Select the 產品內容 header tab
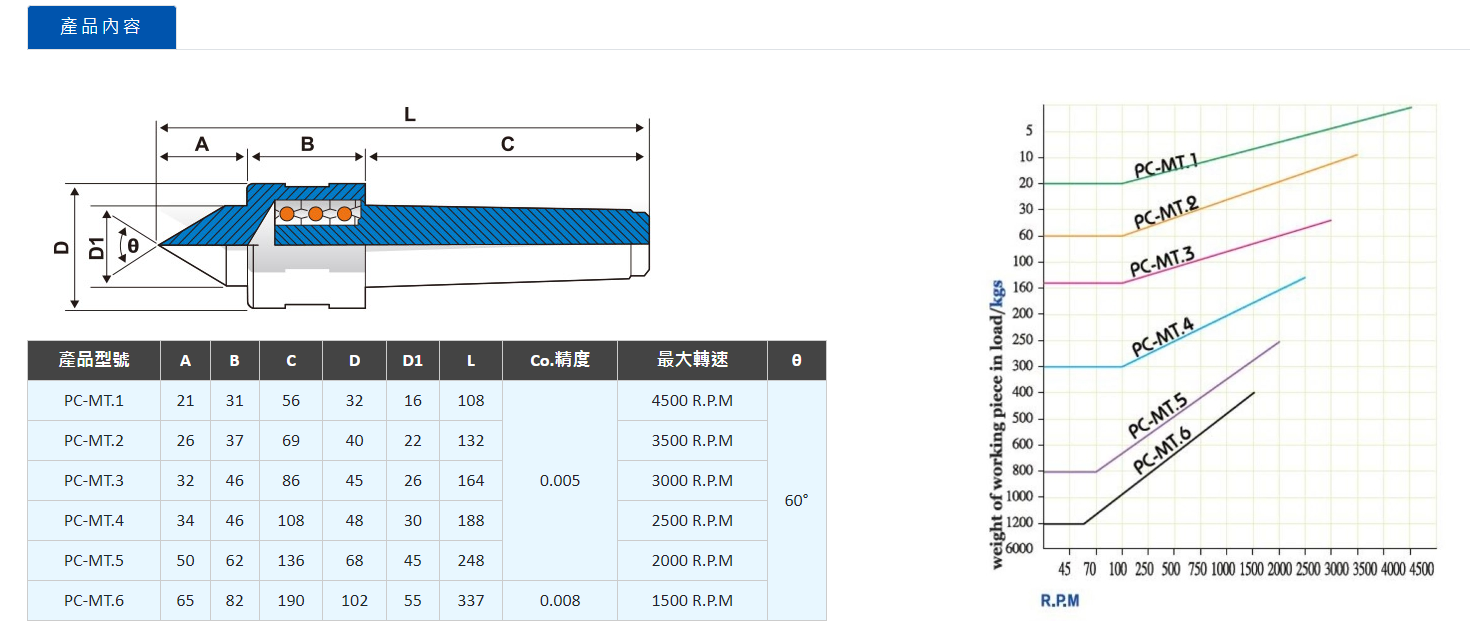Screen dimensions: 1470x636 click(101, 27)
